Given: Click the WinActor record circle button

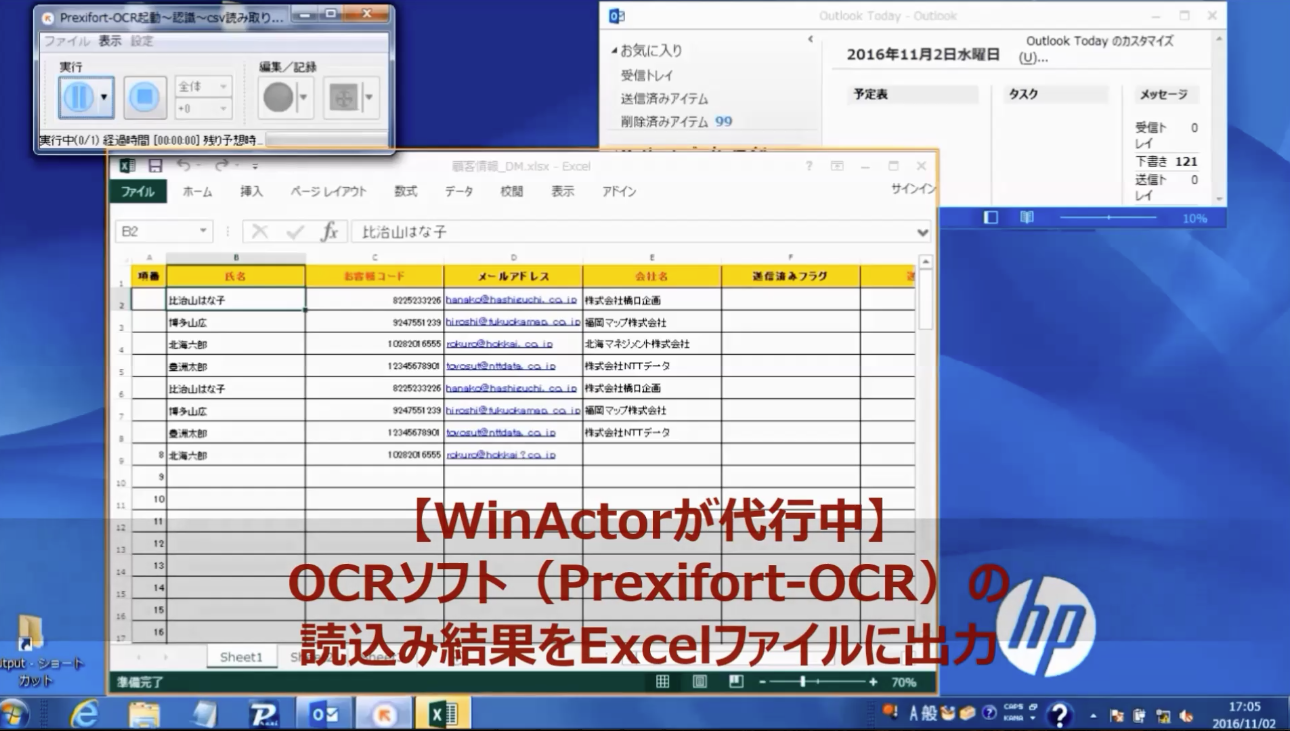Looking at the screenshot, I should click(278, 97).
